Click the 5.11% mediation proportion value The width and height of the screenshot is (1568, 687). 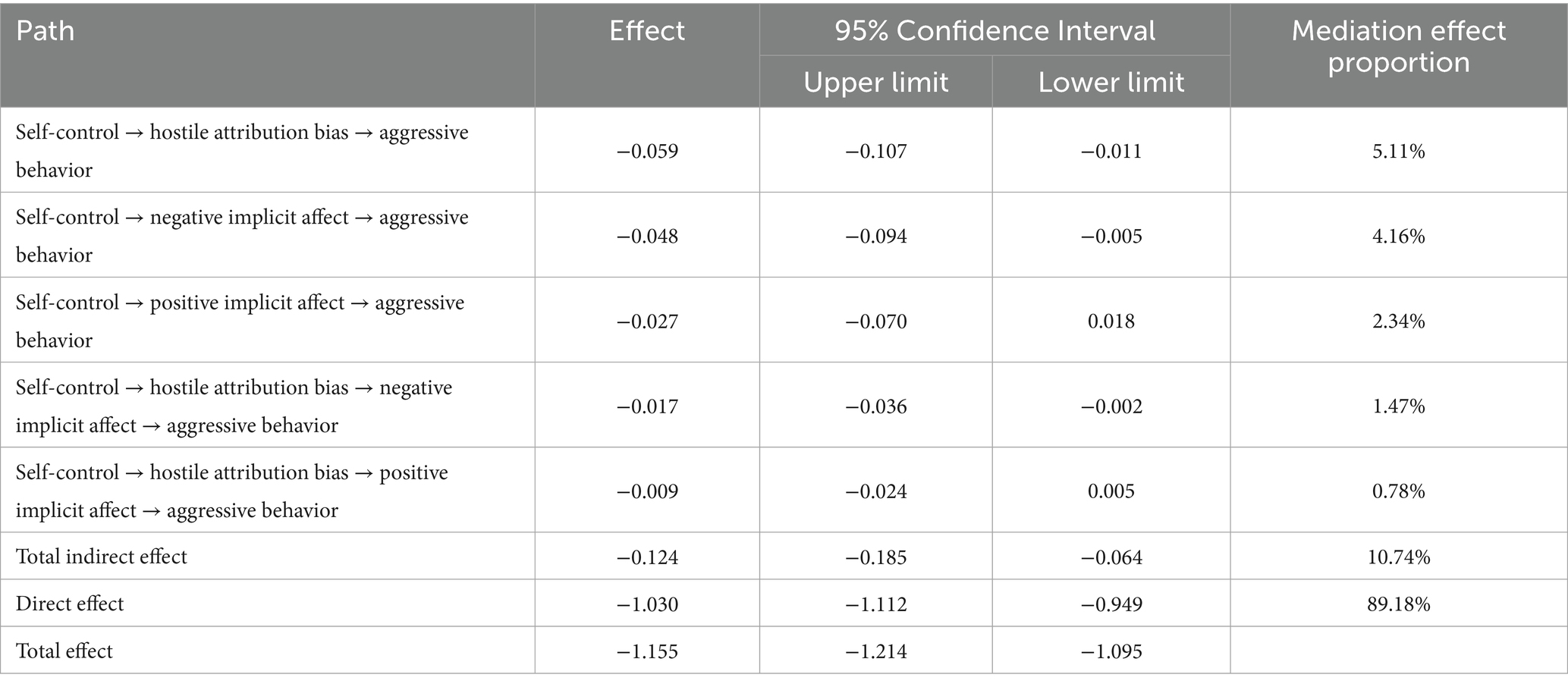point(1398,151)
